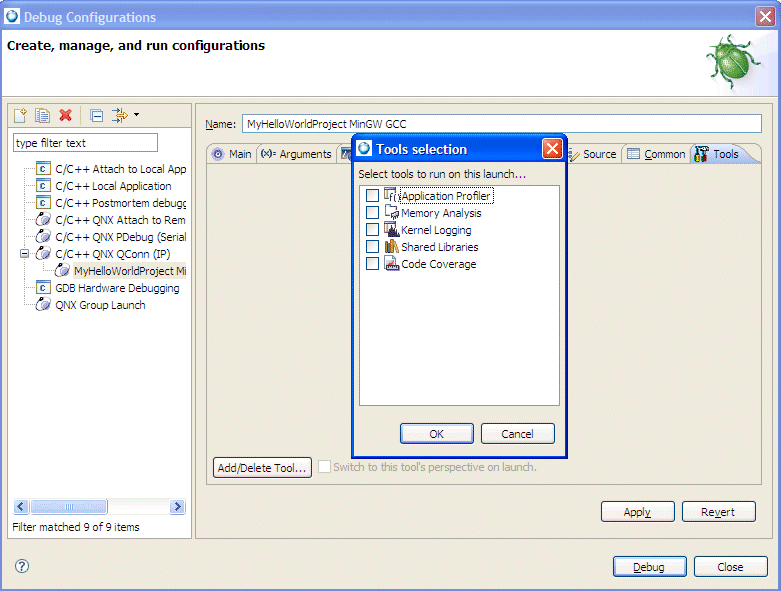
Task: Collapse all configurations in the tree toolbar
Action: (97, 116)
